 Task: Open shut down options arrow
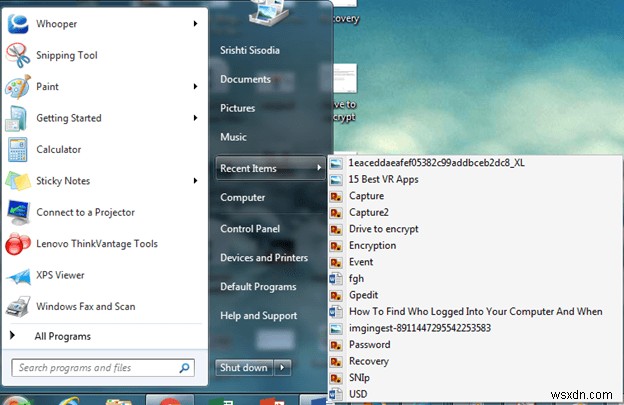click(282, 368)
